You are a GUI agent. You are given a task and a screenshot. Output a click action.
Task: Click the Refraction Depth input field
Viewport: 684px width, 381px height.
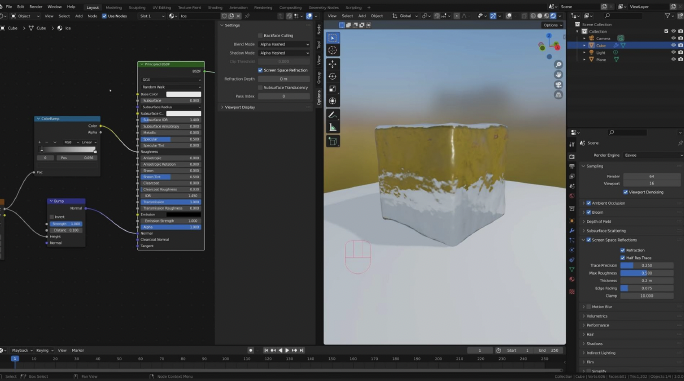[284, 79]
